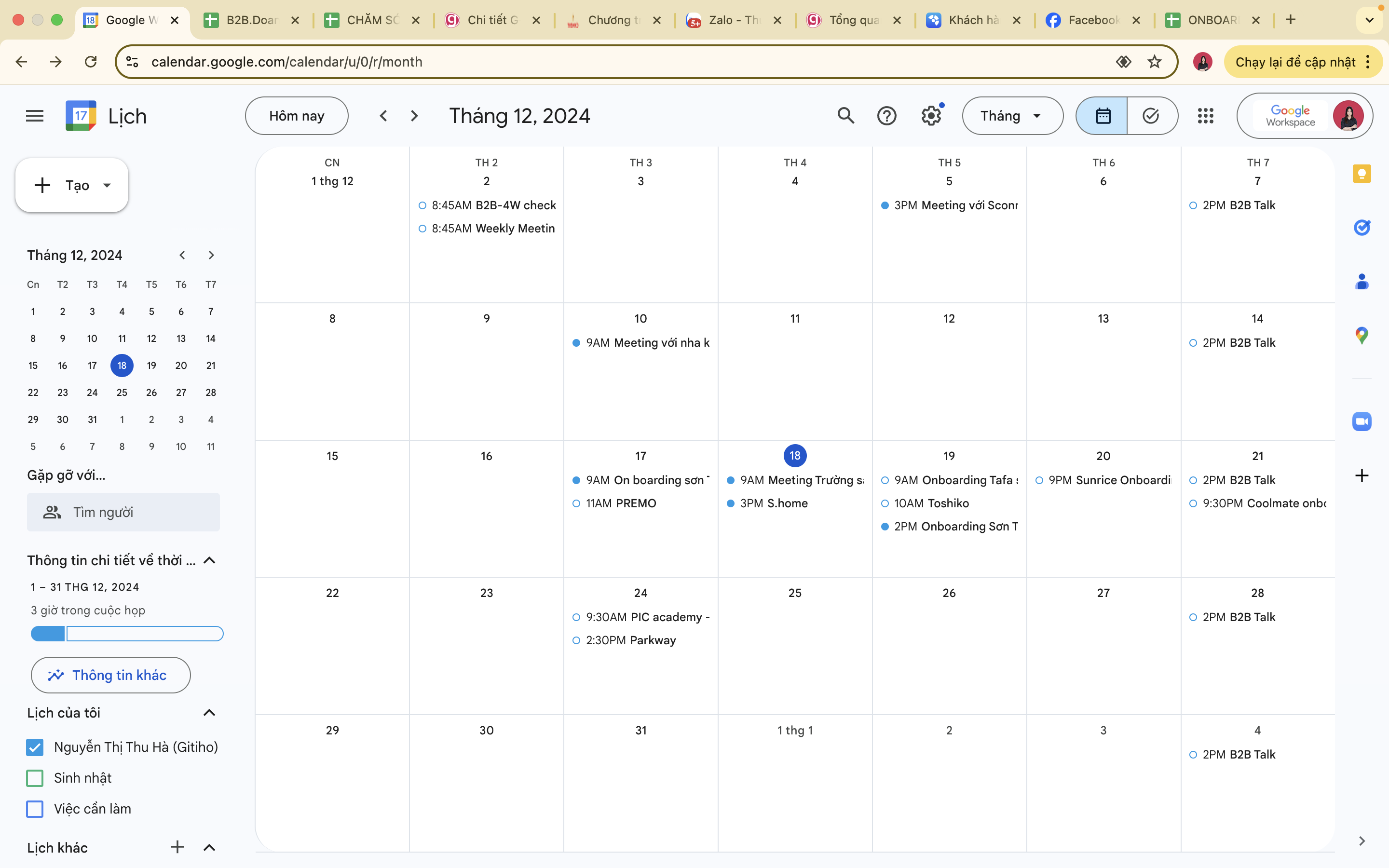Switch to Tasks view icon
1389x868 pixels.
[x=1151, y=116]
